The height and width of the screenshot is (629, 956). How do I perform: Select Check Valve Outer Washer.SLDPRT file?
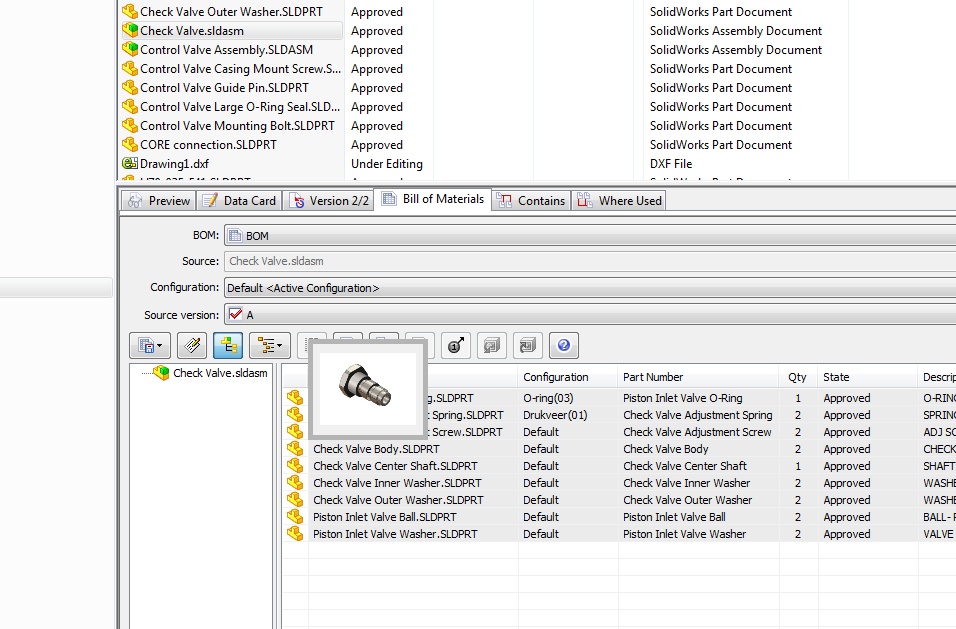pyautogui.click(x=231, y=12)
